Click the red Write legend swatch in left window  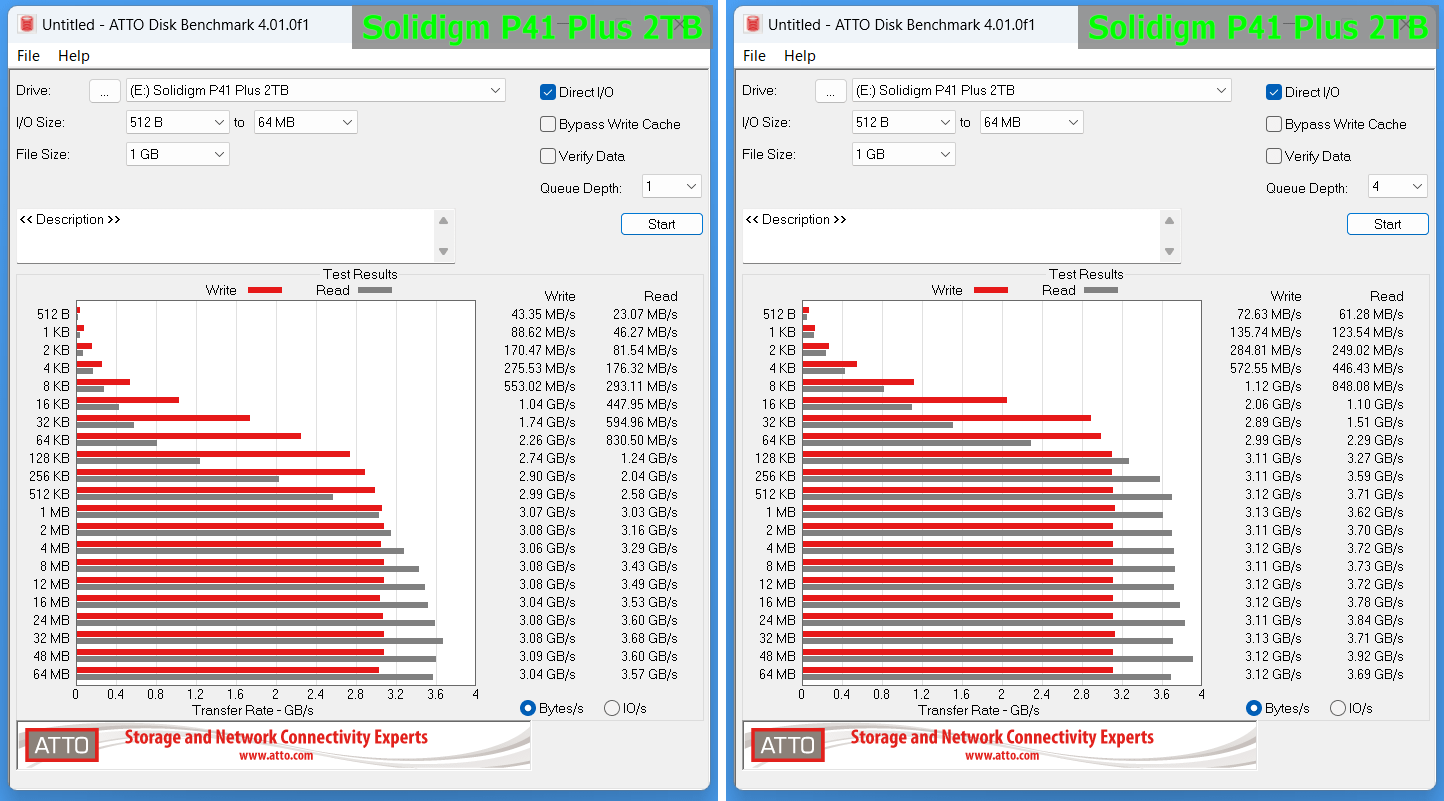click(x=265, y=290)
